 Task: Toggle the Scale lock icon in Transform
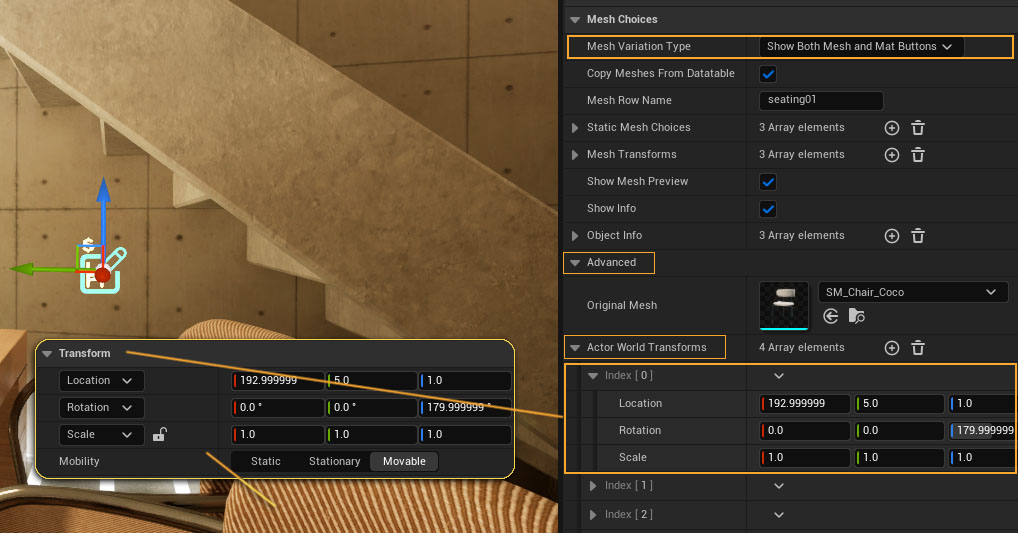coord(159,435)
